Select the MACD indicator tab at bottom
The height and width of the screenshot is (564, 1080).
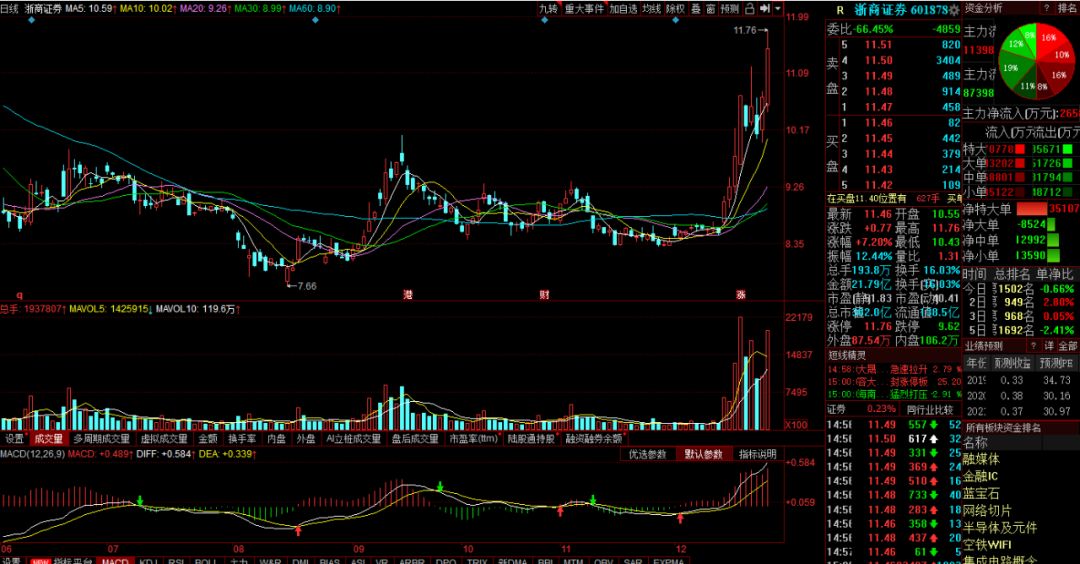(115, 561)
